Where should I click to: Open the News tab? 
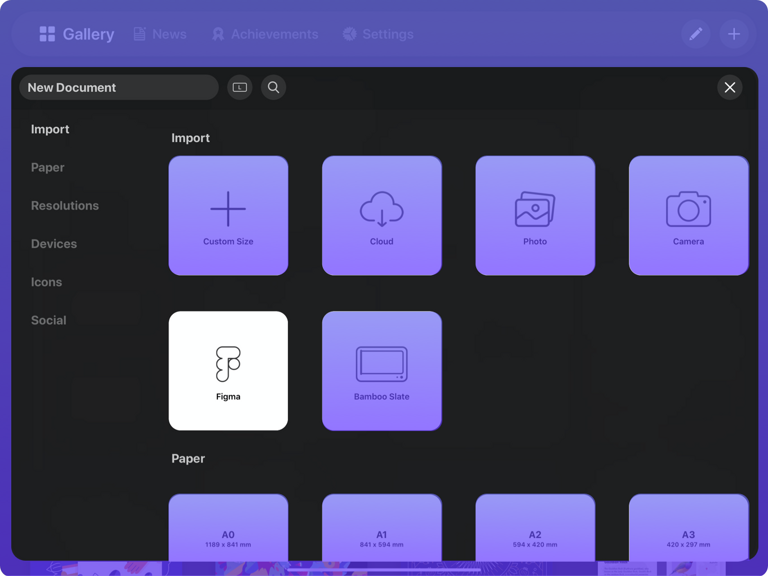tap(160, 34)
